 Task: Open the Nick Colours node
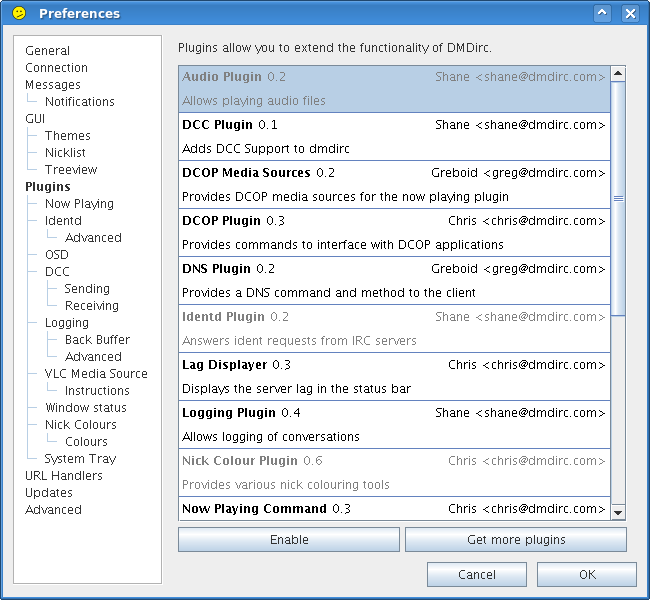[x=81, y=425]
